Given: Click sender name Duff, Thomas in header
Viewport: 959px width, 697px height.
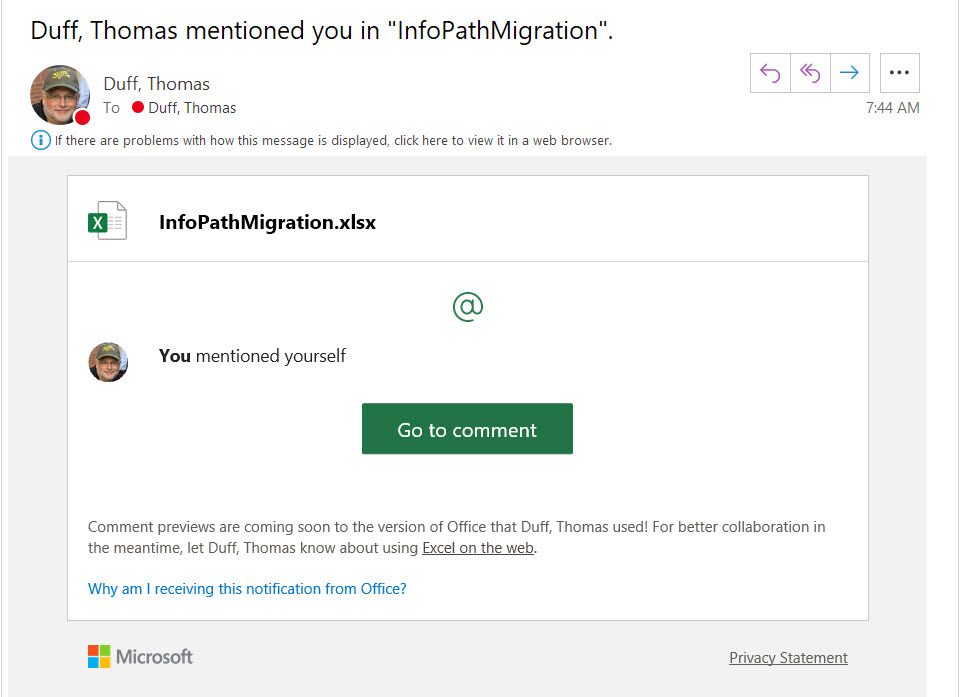Looking at the screenshot, I should [x=156, y=84].
